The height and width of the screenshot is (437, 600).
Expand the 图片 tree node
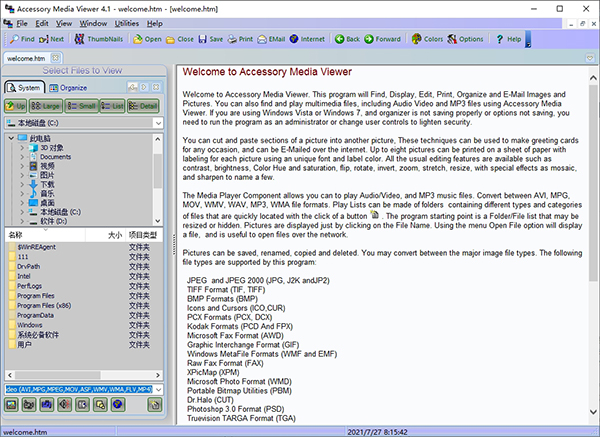(22, 175)
